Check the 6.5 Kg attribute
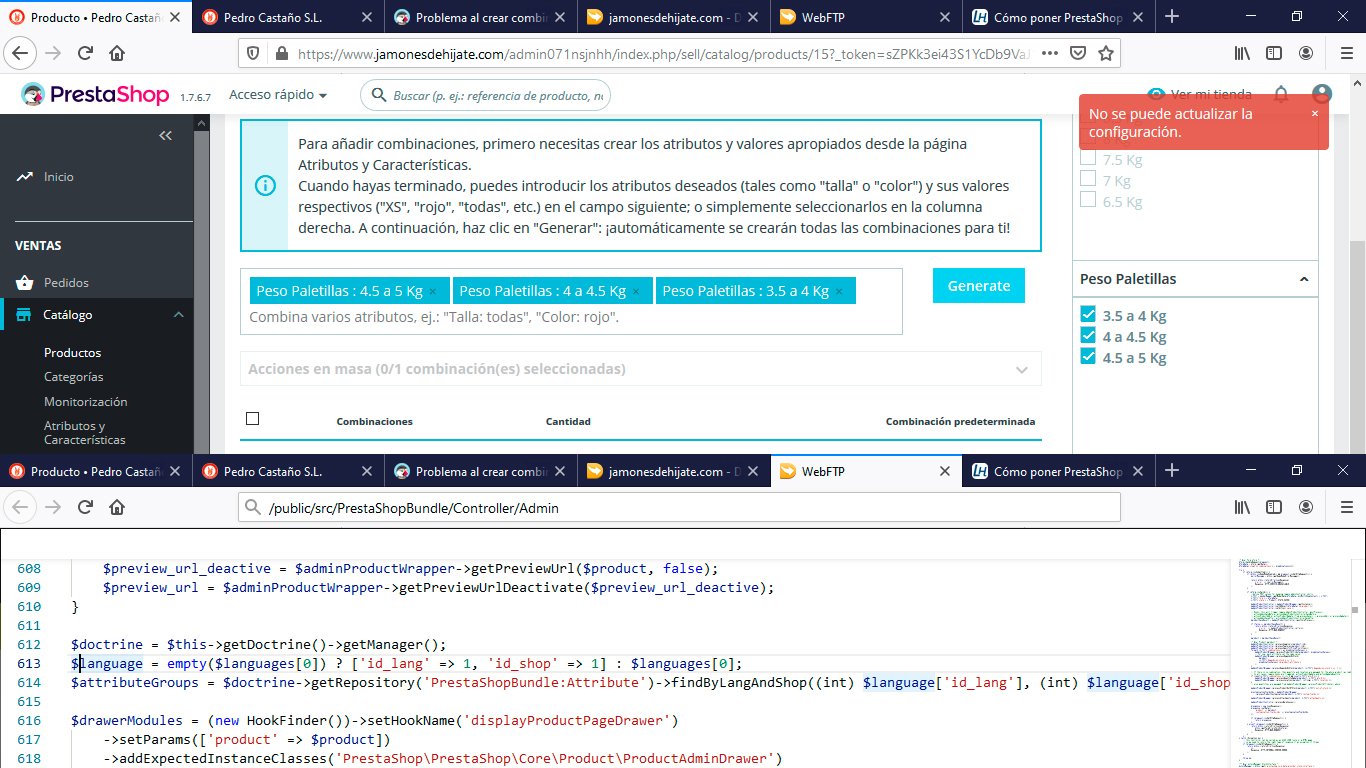Image resolution: width=1366 pixels, height=768 pixels. [x=1088, y=200]
